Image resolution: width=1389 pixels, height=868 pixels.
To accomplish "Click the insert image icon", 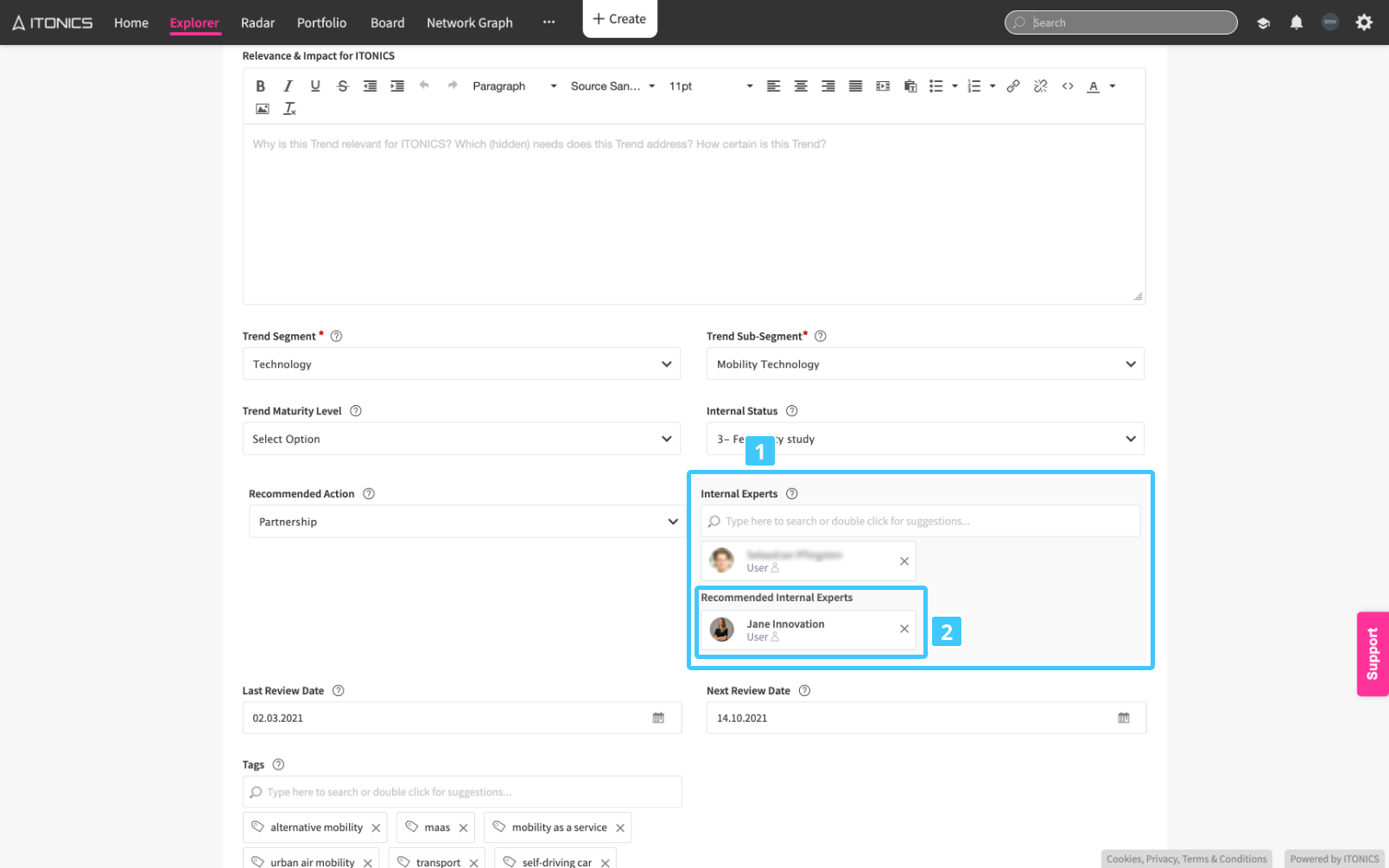I will [x=263, y=109].
